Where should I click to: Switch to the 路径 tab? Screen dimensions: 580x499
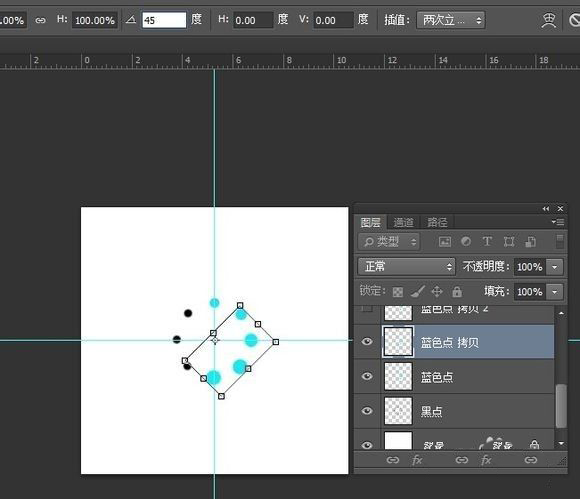[437, 222]
